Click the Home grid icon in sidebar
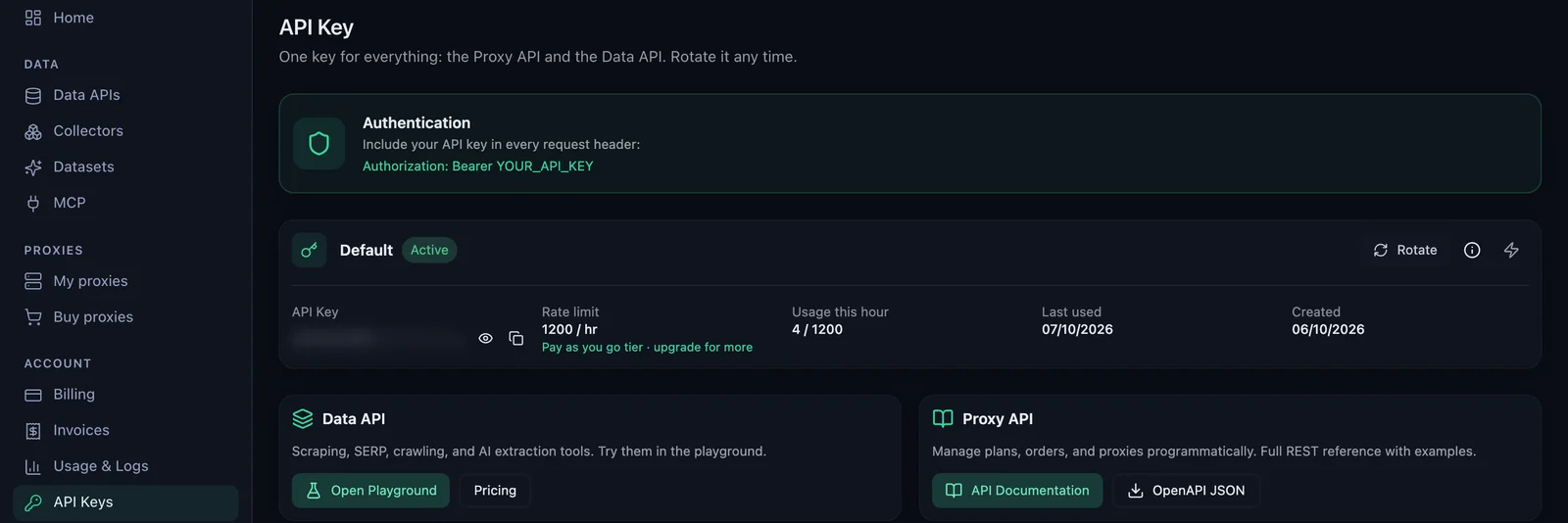1568x523 pixels. (33, 18)
